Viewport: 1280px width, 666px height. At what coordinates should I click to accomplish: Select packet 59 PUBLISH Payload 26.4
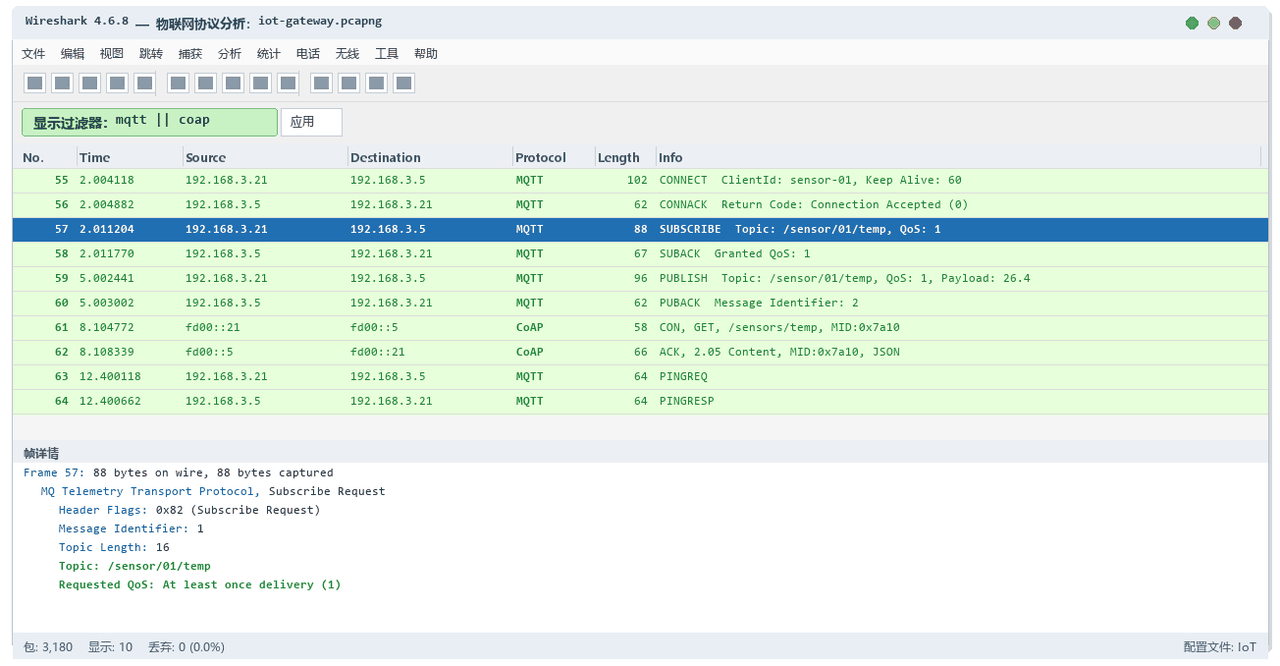pyautogui.click(x=640, y=278)
